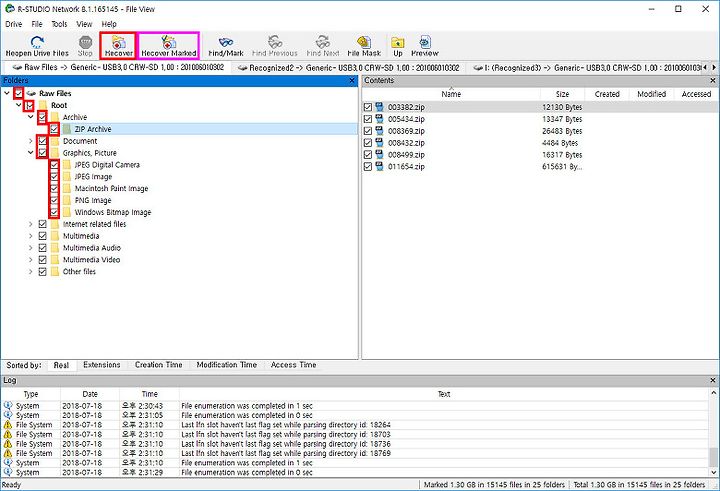Click the Preview toolbar icon
The height and width of the screenshot is (491, 720).
425,43
